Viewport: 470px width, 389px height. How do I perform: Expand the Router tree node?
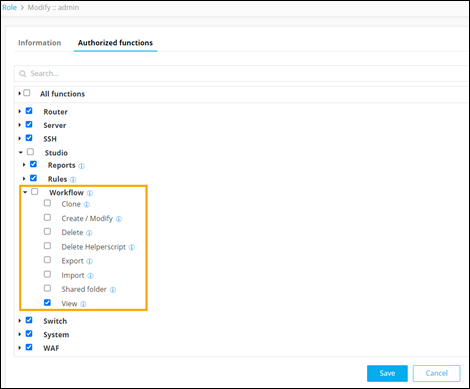tap(20, 111)
